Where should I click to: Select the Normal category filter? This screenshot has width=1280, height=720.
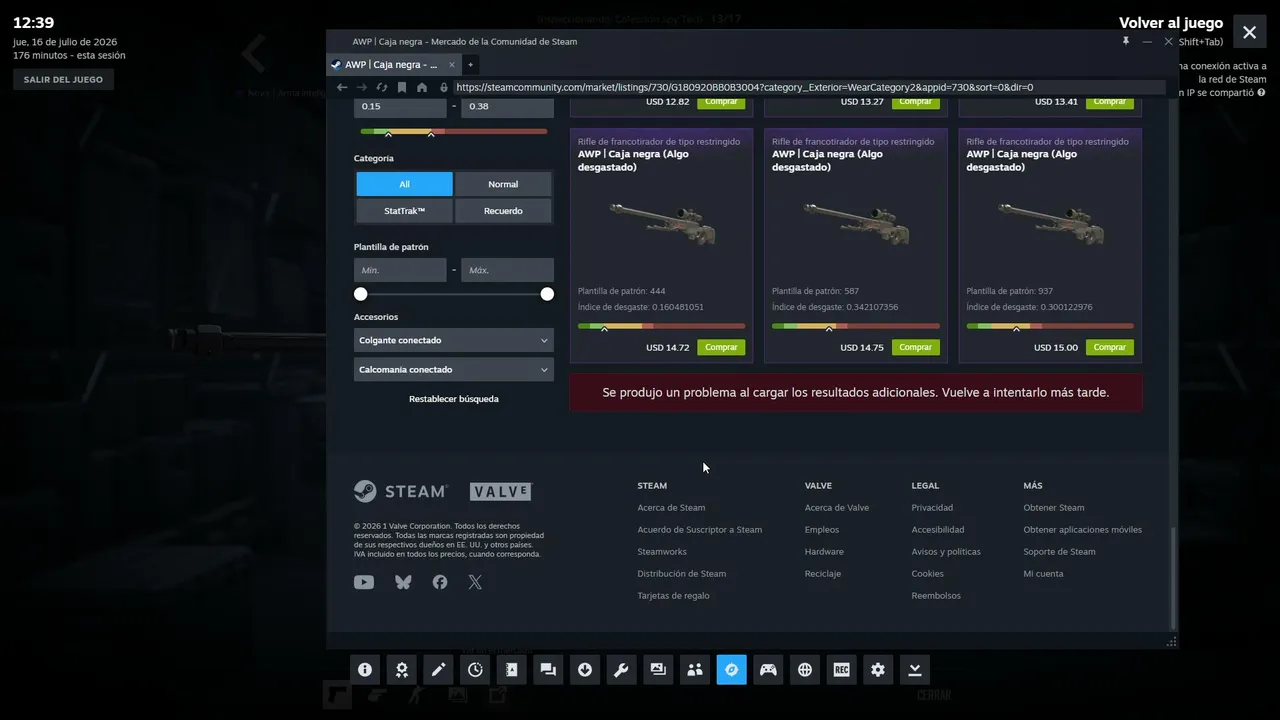click(503, 184)
